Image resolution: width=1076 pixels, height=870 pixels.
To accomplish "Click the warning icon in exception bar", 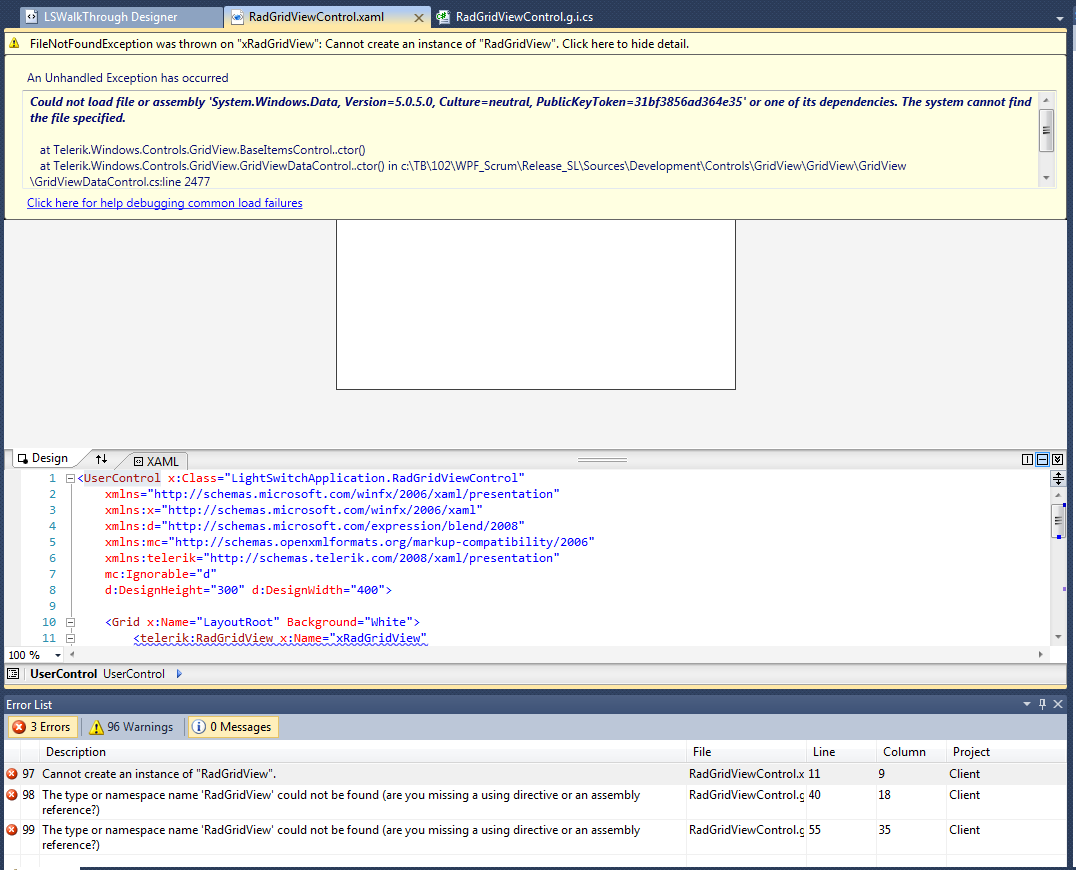I will click(x=14, y=44).
